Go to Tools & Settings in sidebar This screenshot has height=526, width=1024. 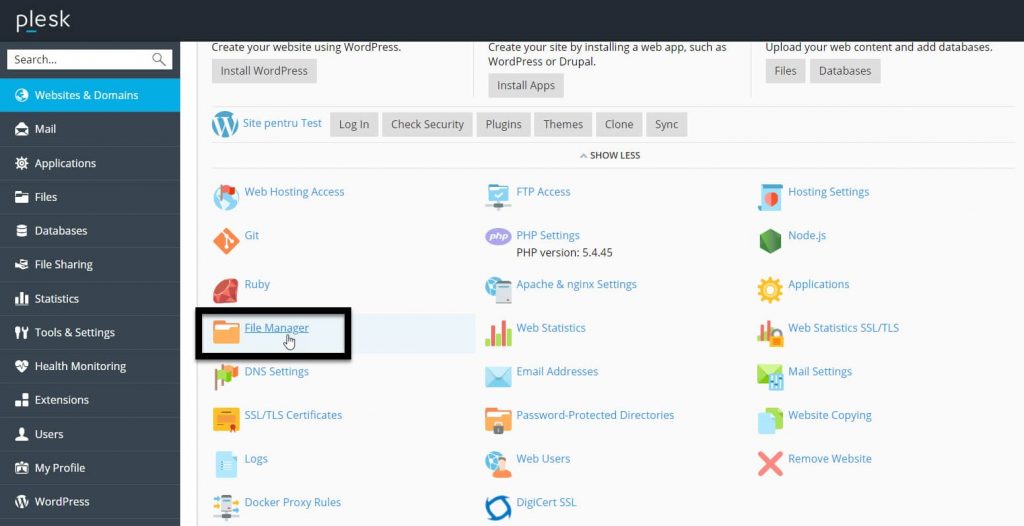[74, 333]
